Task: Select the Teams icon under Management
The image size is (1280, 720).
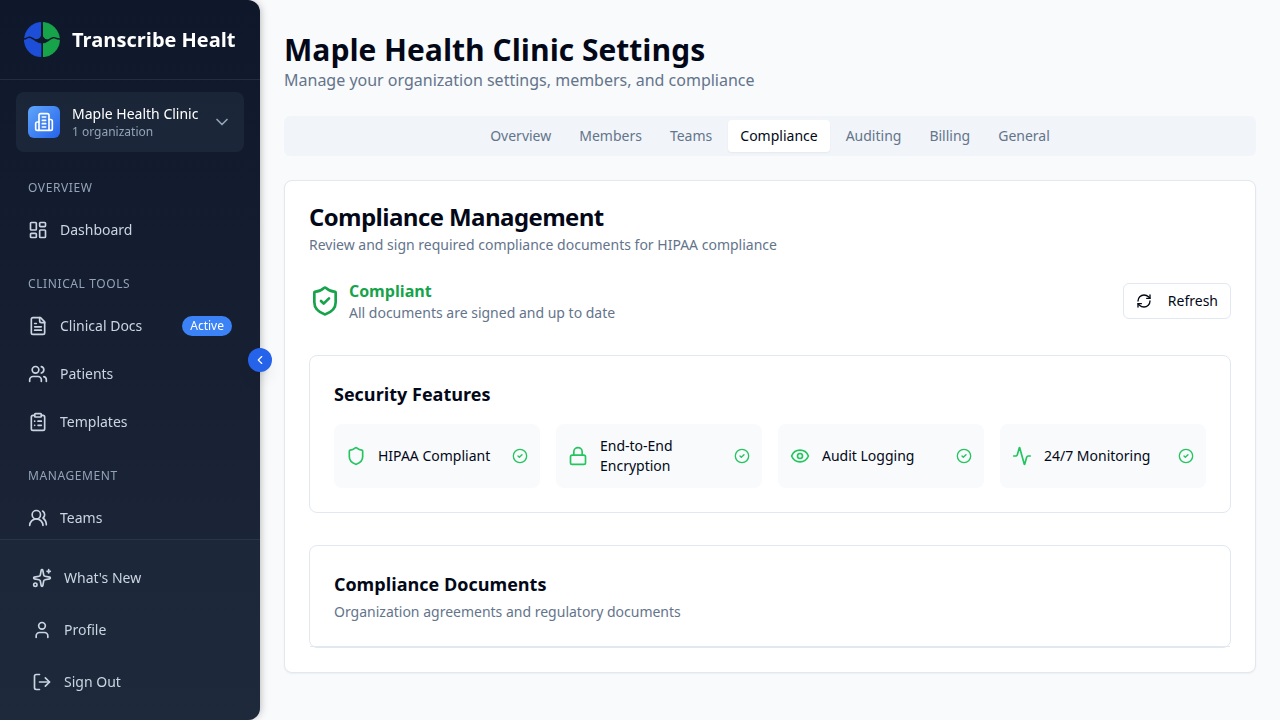Action: point(38,517)
